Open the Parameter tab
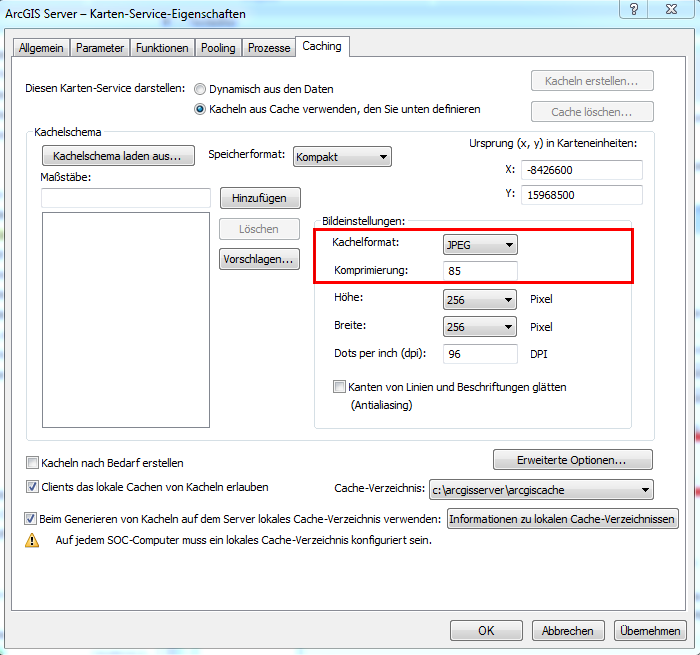700x655 pixels. coord(100,48)
